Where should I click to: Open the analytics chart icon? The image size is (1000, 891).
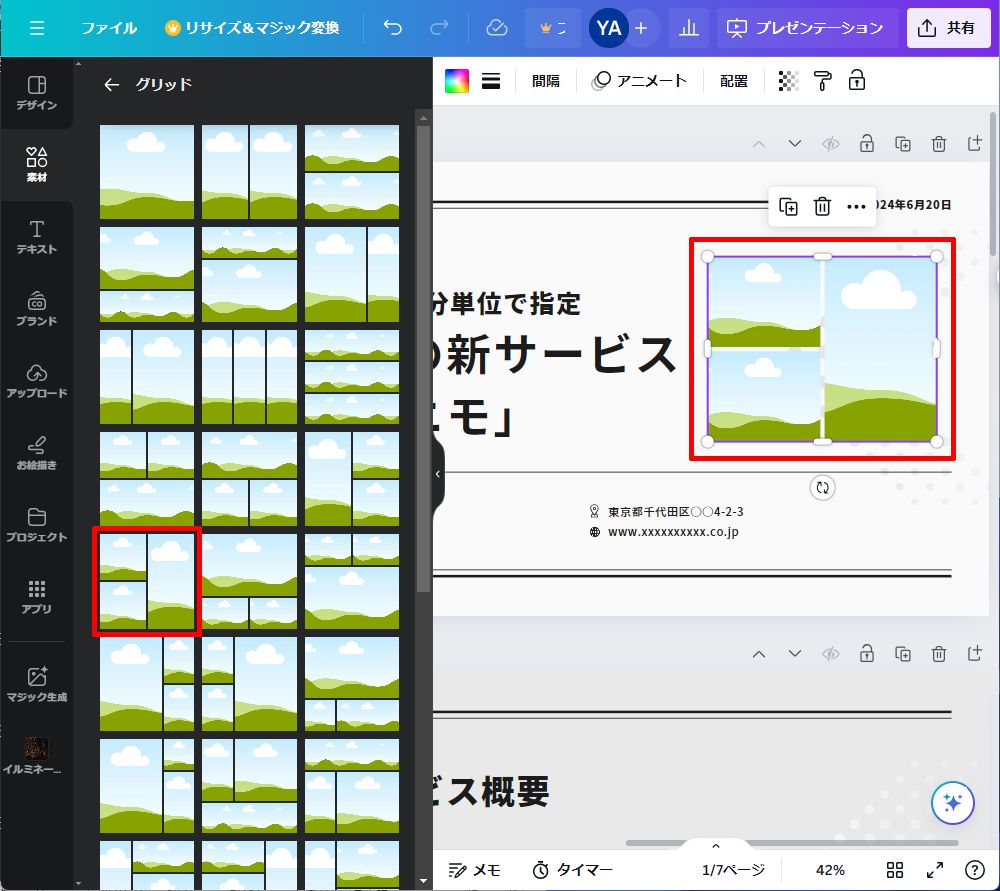coord(689,28)
